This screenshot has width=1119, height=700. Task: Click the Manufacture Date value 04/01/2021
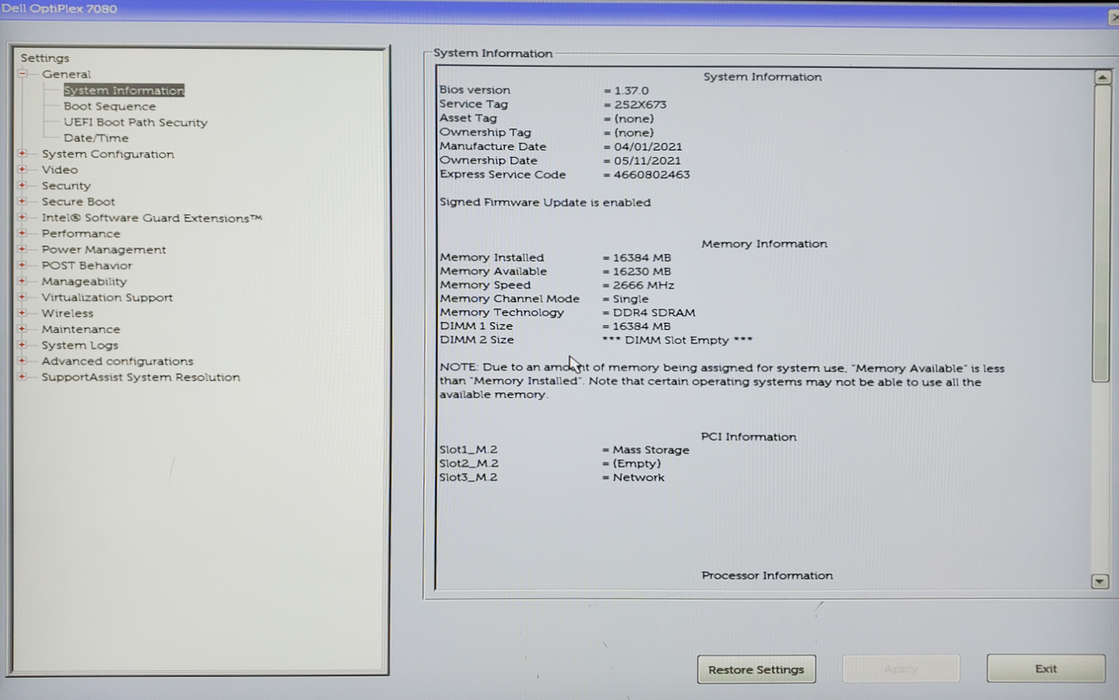pyautogui.click(x=647, y=147)
